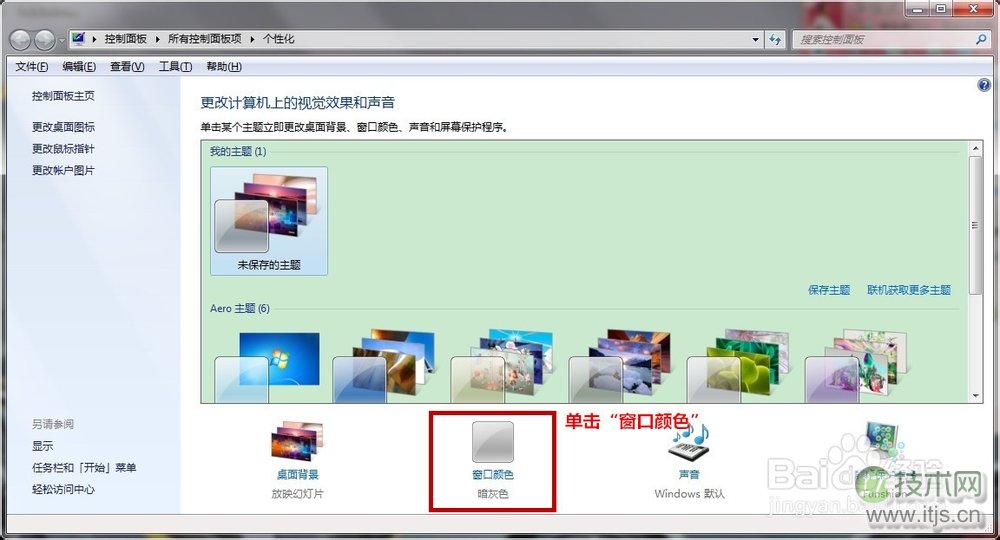This screenshot has width=1000, height=540.
Task: Click the 暗灰色 caption text
Action: point(492,493)
